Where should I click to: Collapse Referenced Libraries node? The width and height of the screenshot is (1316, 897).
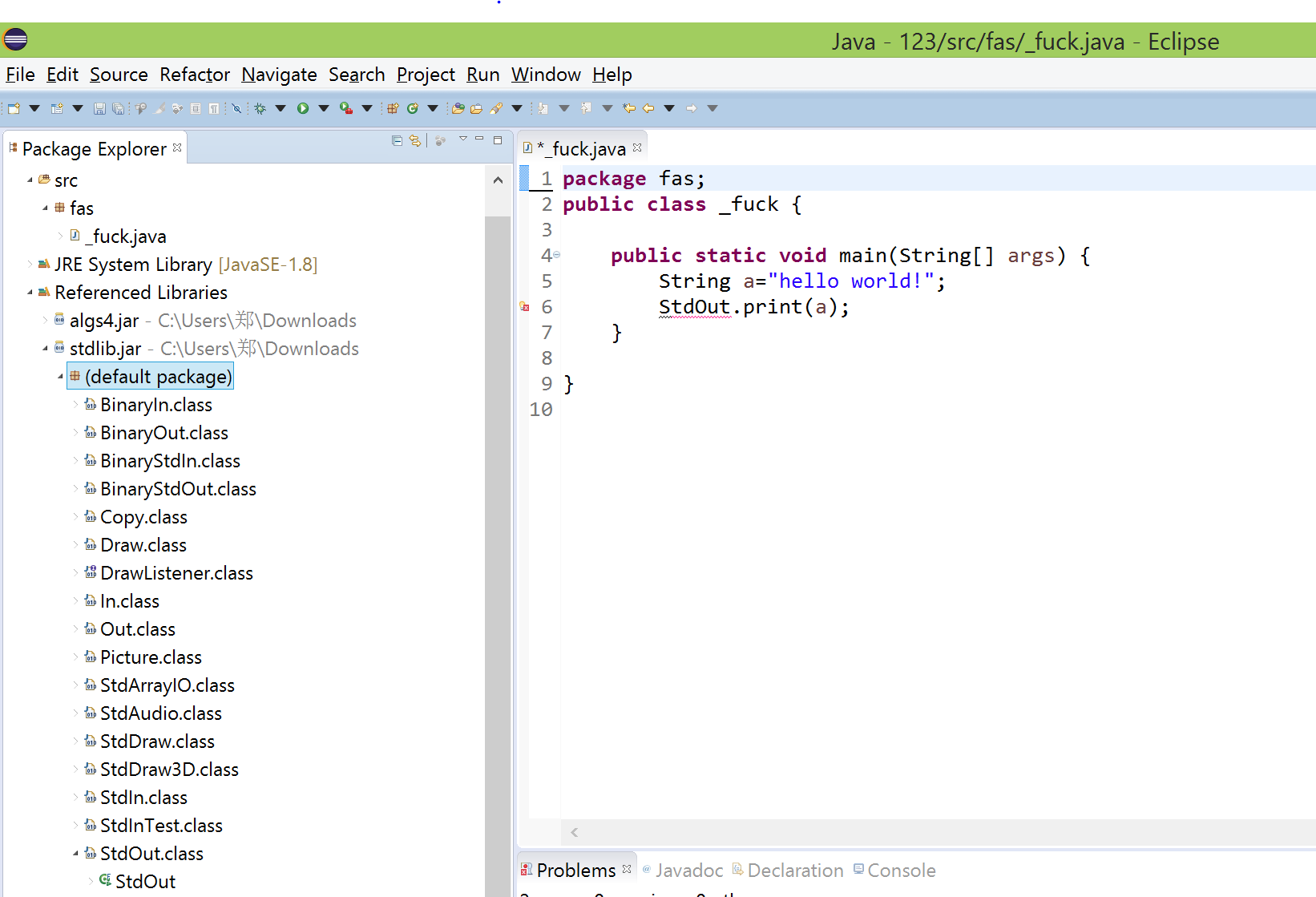(x=30, y=292)
